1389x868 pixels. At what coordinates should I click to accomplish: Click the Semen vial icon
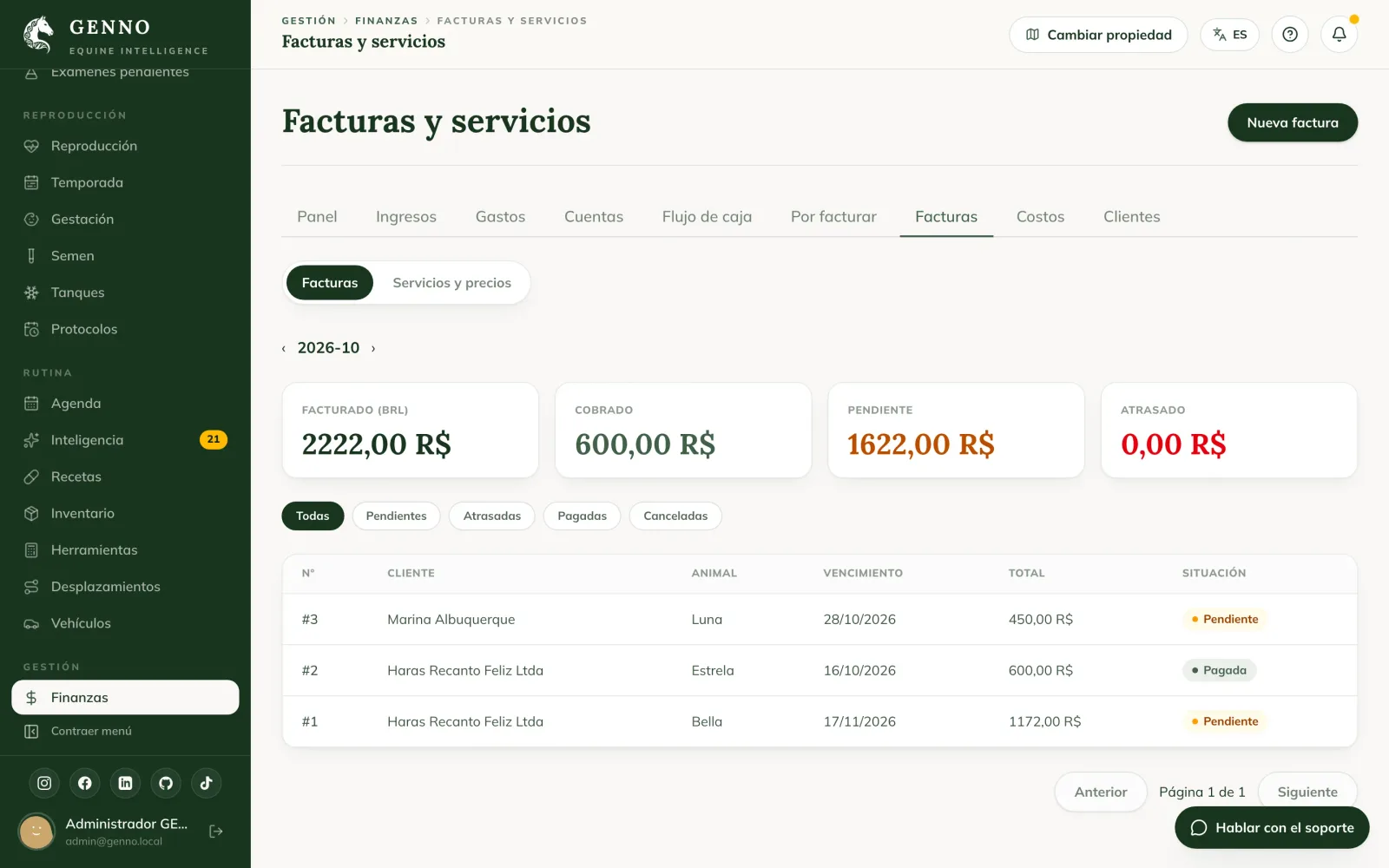pyautogui.click(x=31, y=256)
